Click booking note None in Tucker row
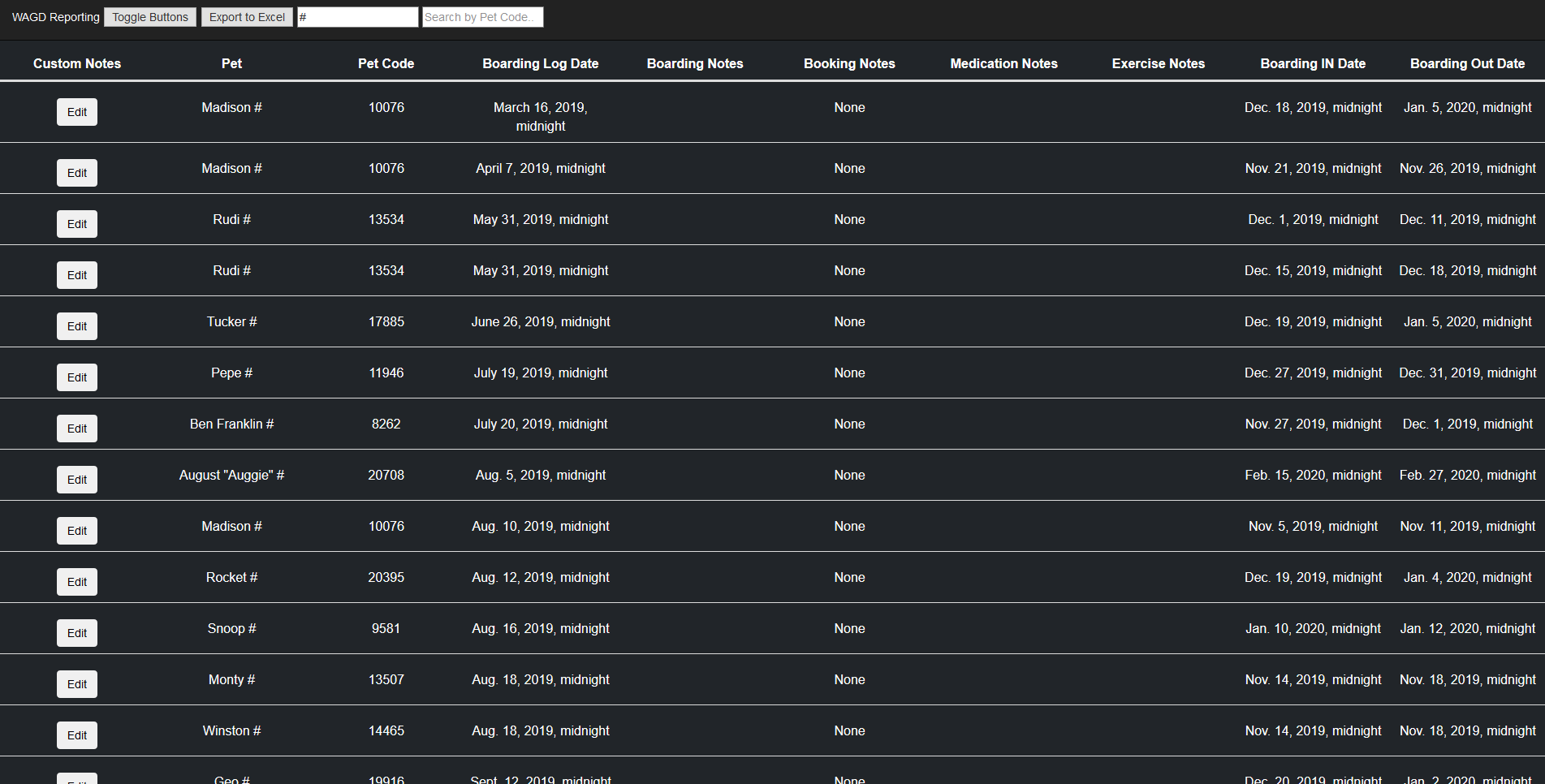This screenshot has height=784, width=1545. pyautogui.click(x=849, y=321)
